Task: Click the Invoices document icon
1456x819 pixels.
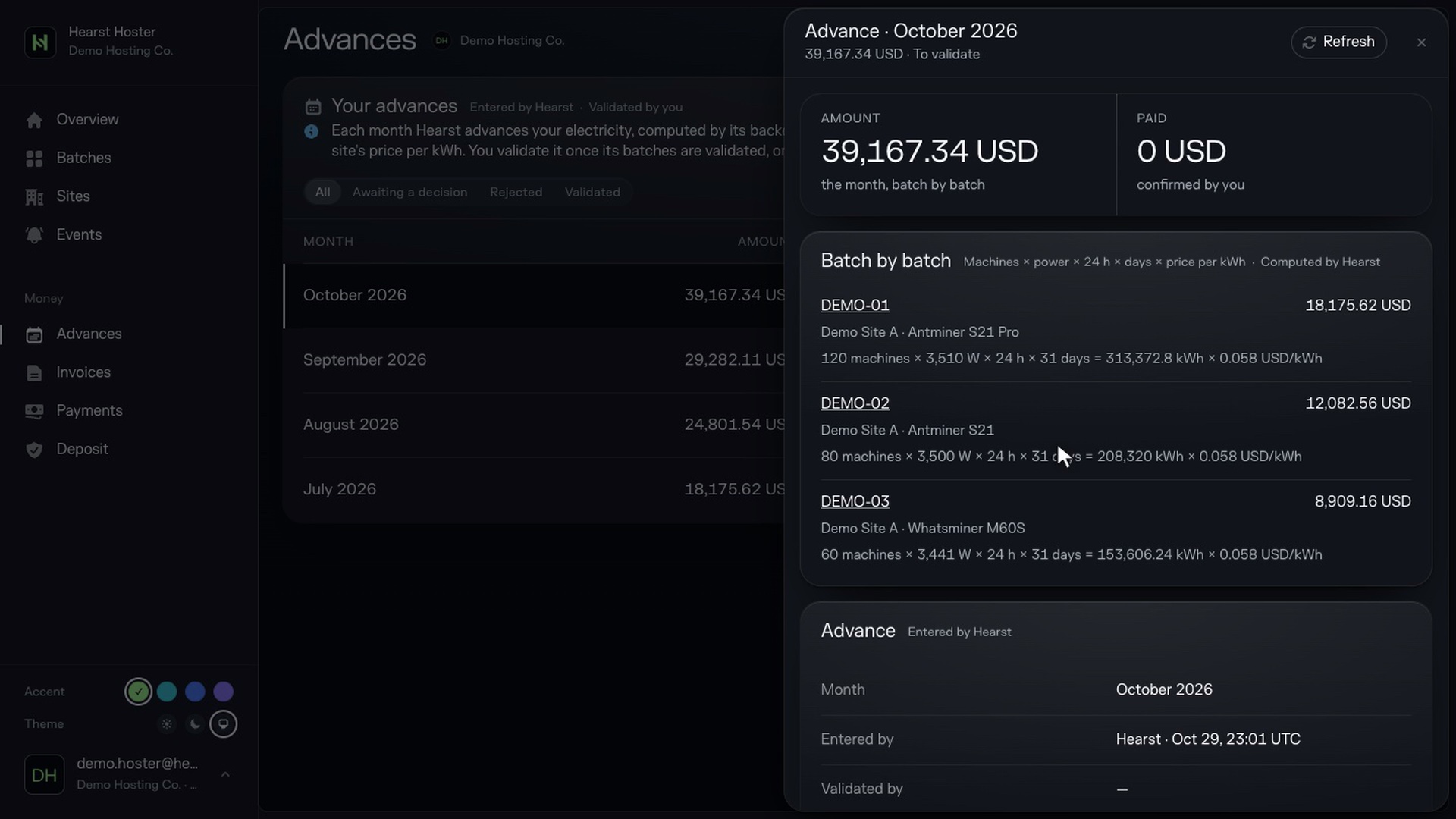Action: click(34, 373)
